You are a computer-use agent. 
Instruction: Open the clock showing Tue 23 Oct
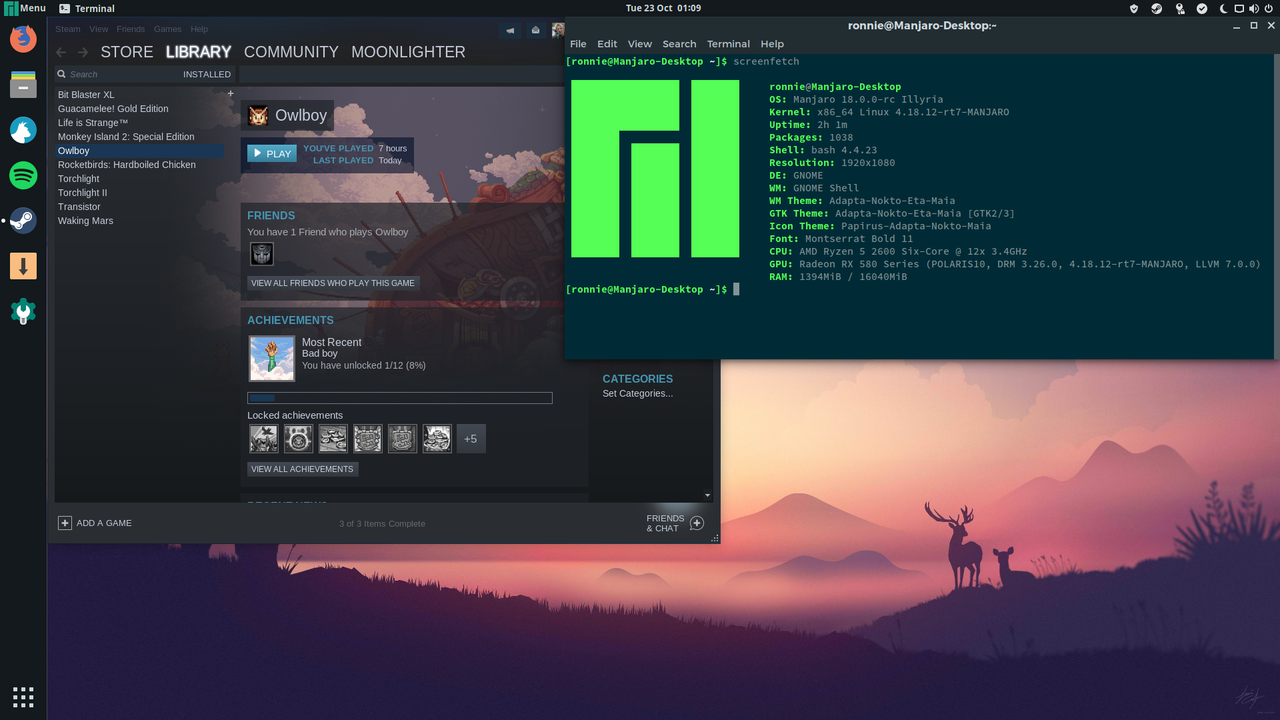pos(663,8)
